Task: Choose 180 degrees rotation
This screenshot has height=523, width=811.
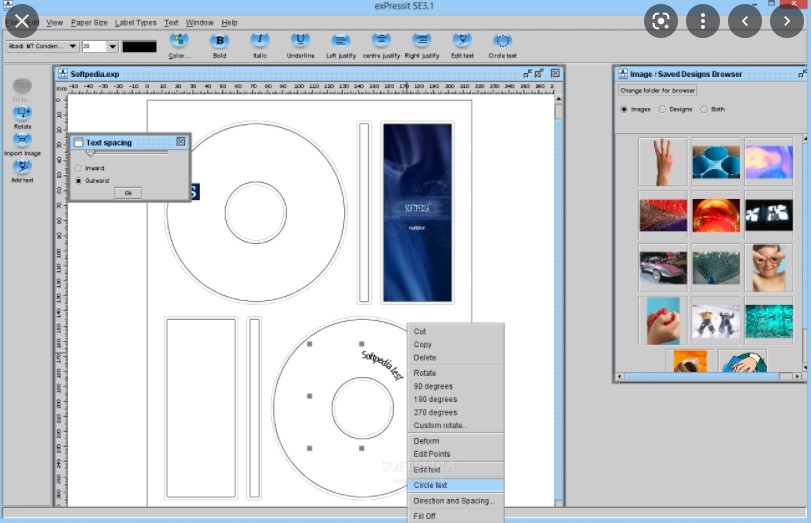Action: point(456,399)
